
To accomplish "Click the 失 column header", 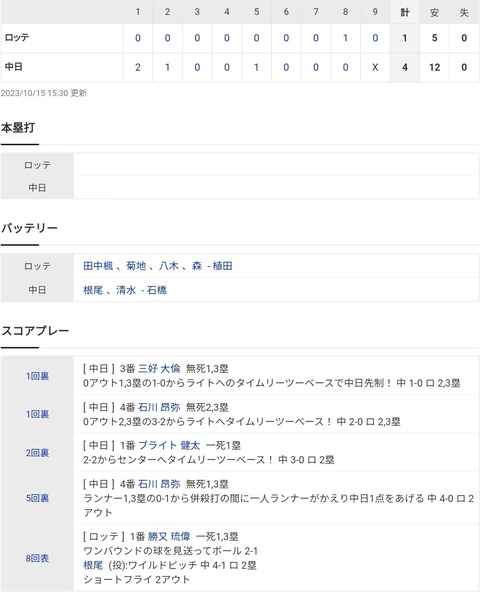I will click(x=464, y=12).
